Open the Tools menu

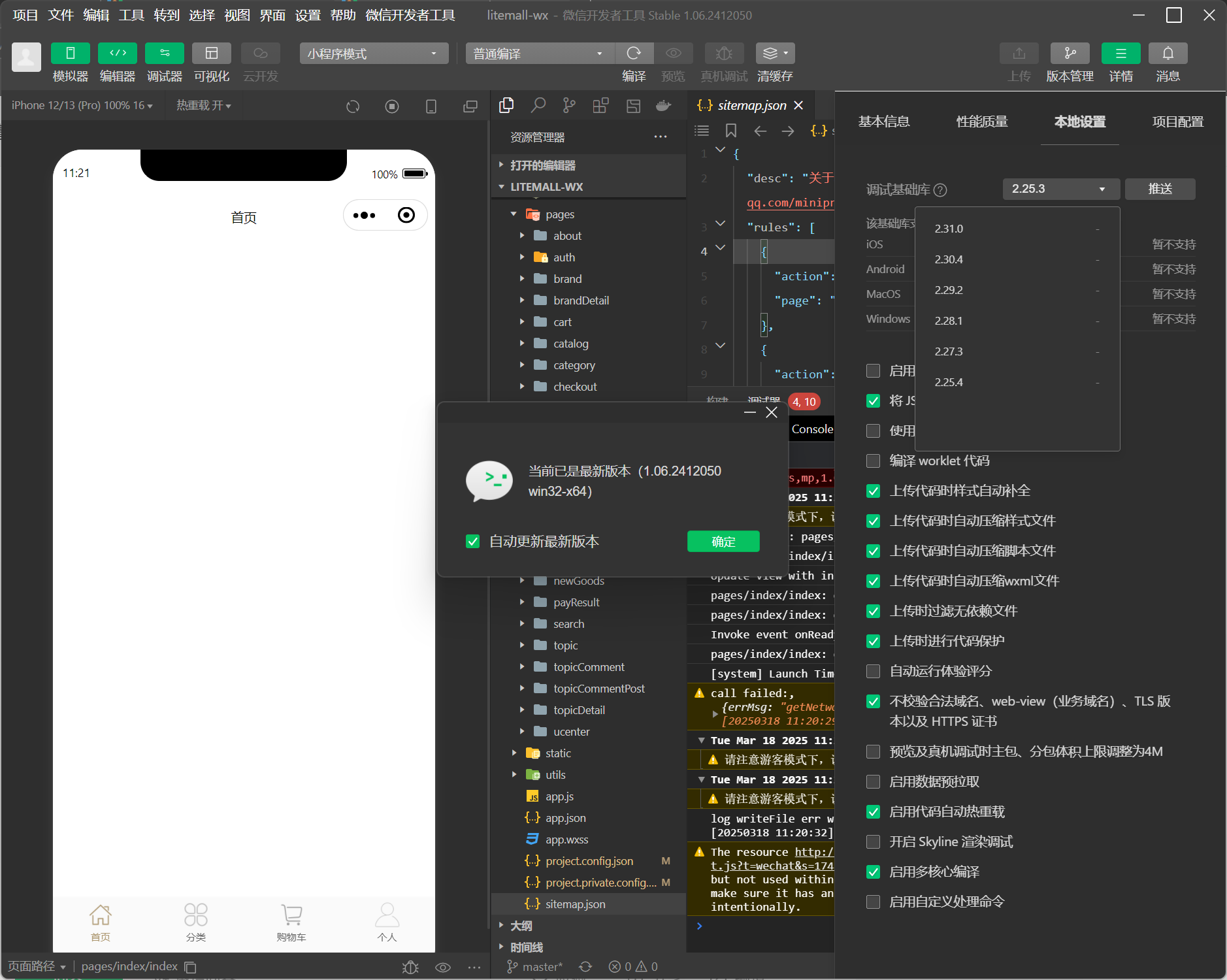[x=131, y=15]
